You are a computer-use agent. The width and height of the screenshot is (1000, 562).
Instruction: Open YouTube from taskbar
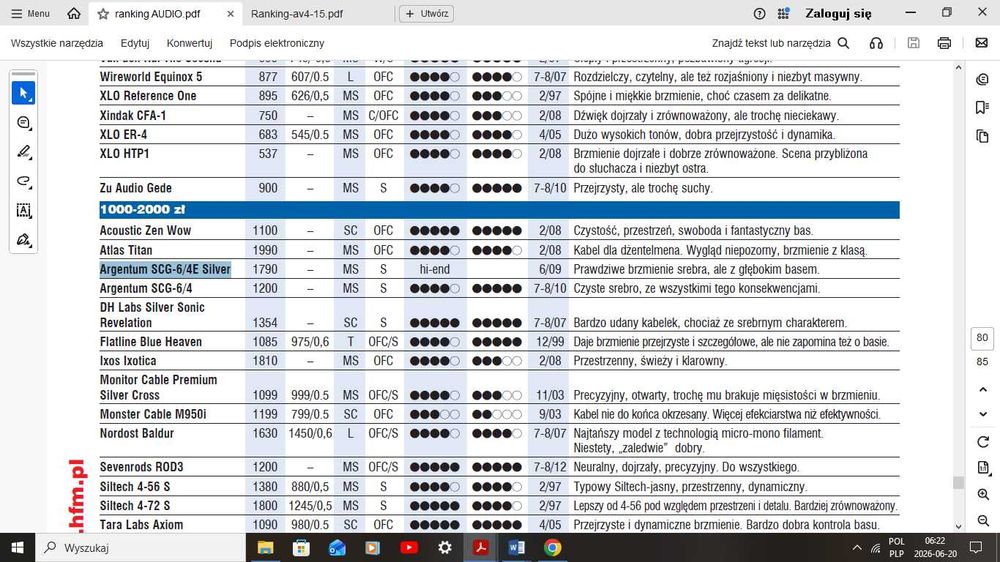409,547
